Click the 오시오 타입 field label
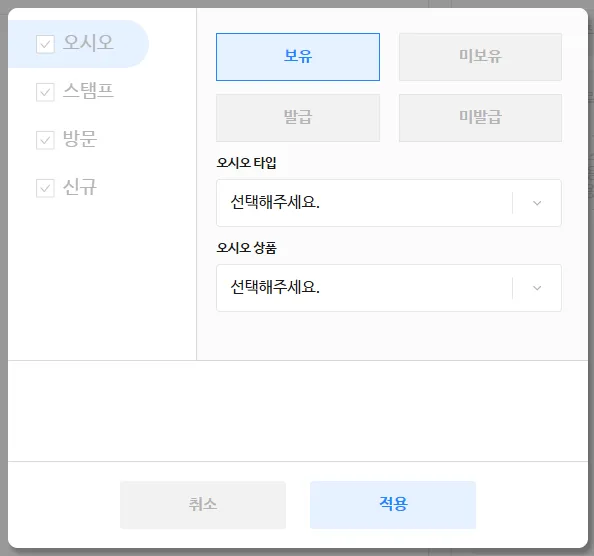 pos(246,163)
